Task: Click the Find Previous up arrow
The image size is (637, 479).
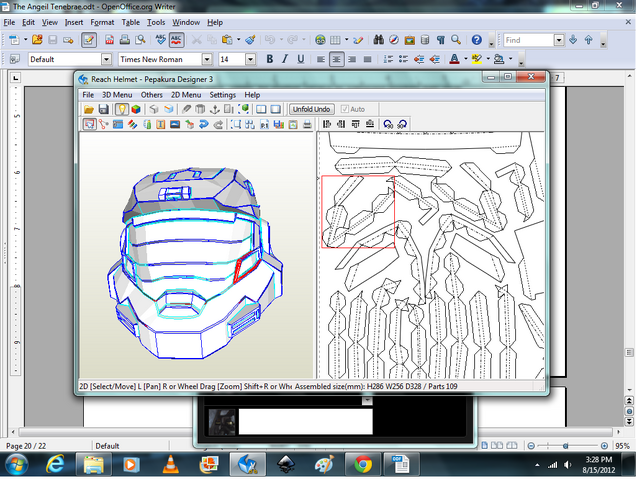Action: click(x=589, y=40)
